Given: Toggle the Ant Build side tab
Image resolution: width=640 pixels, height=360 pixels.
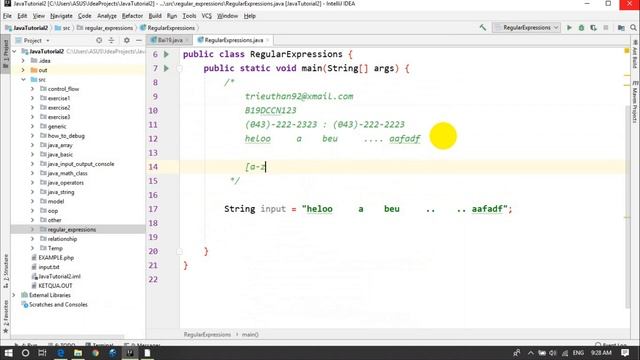Looking at the screenshot, I should point(635,54).
